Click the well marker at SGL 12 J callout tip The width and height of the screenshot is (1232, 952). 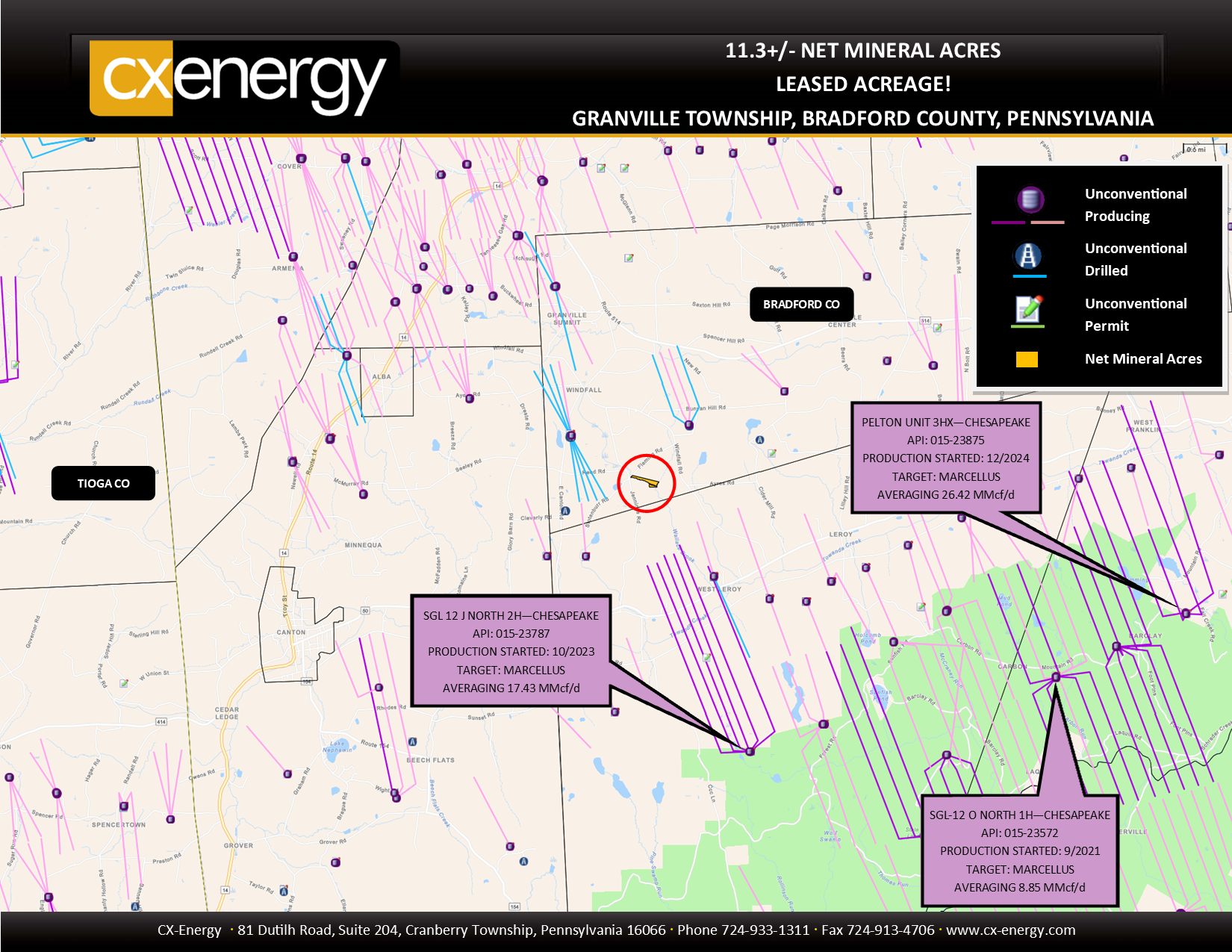coord(750,751)
